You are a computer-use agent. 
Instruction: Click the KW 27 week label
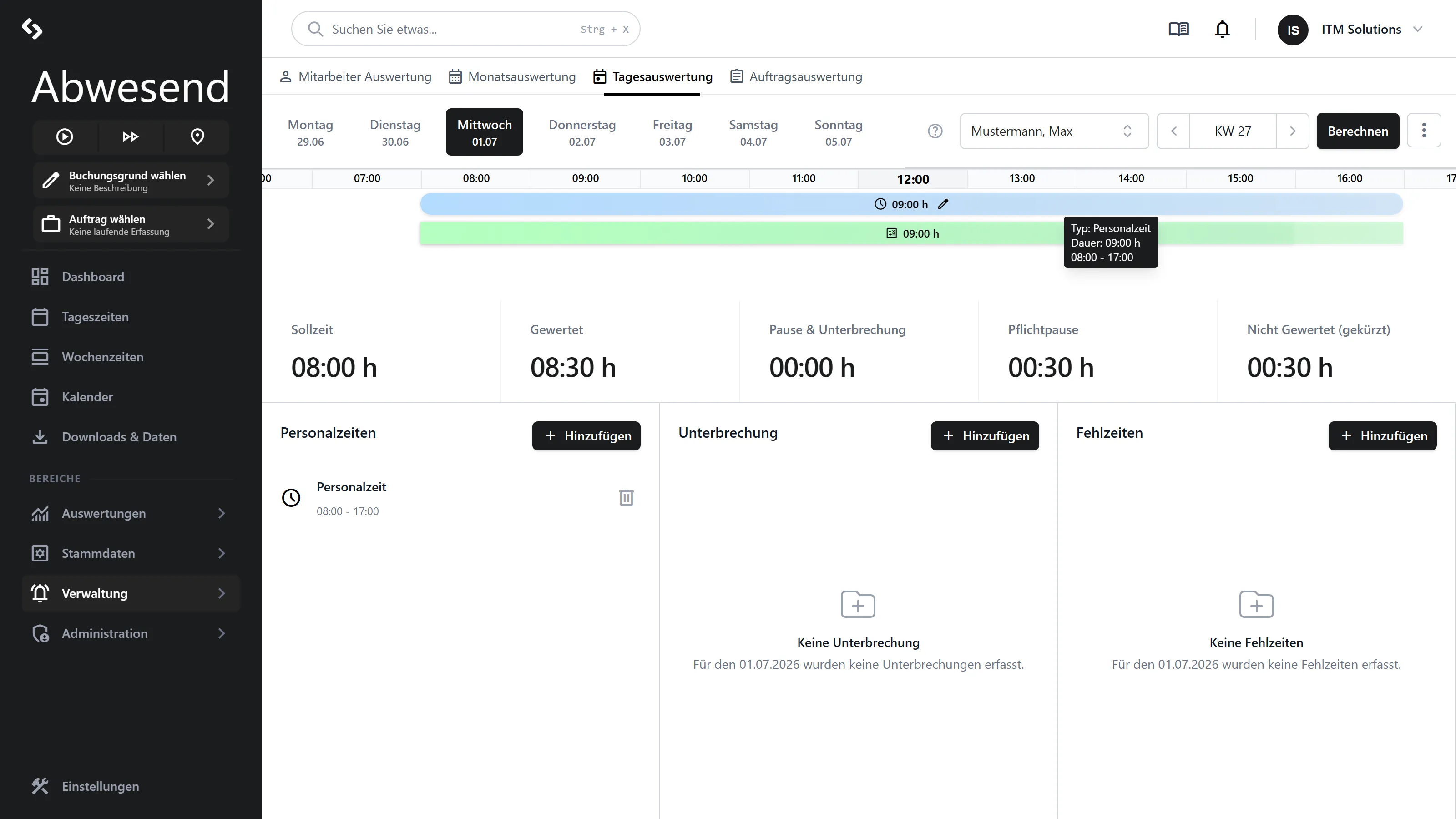point(1233,131)
